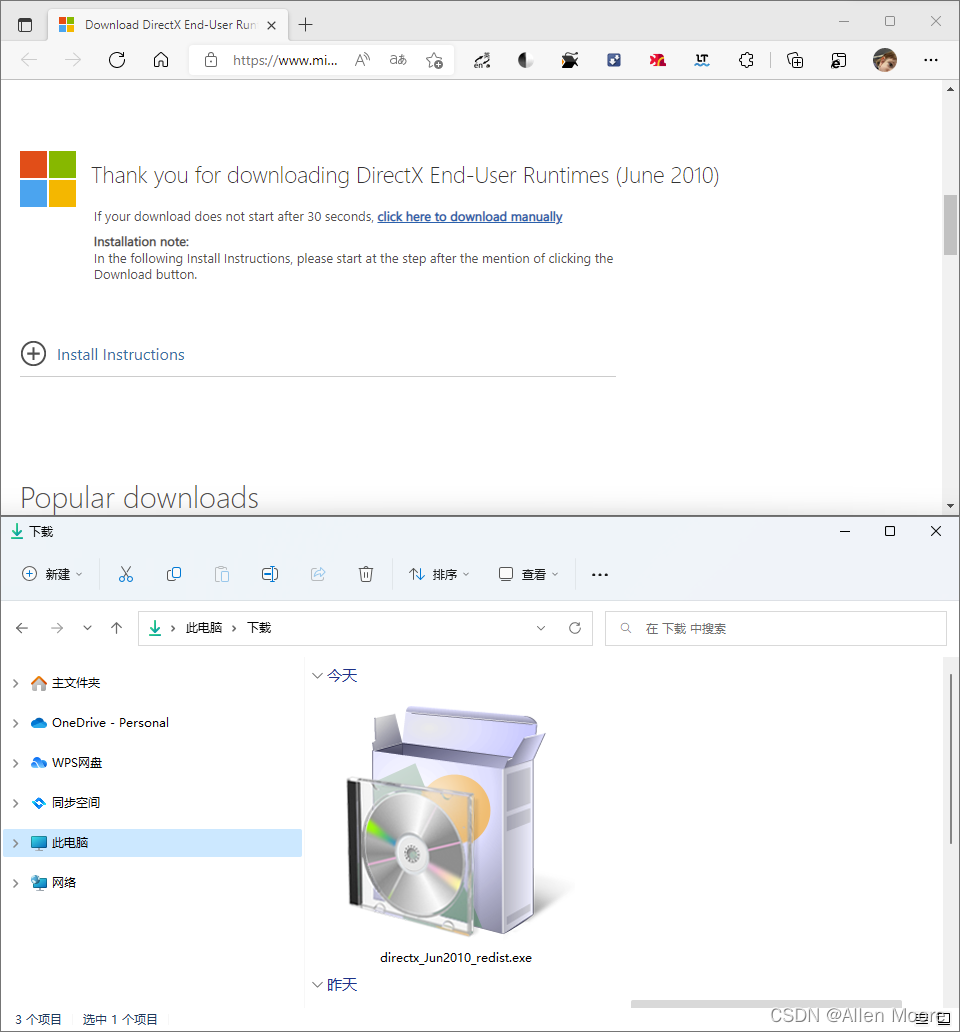
Task: Expand Install Instructions section
Action: point(34,353)
